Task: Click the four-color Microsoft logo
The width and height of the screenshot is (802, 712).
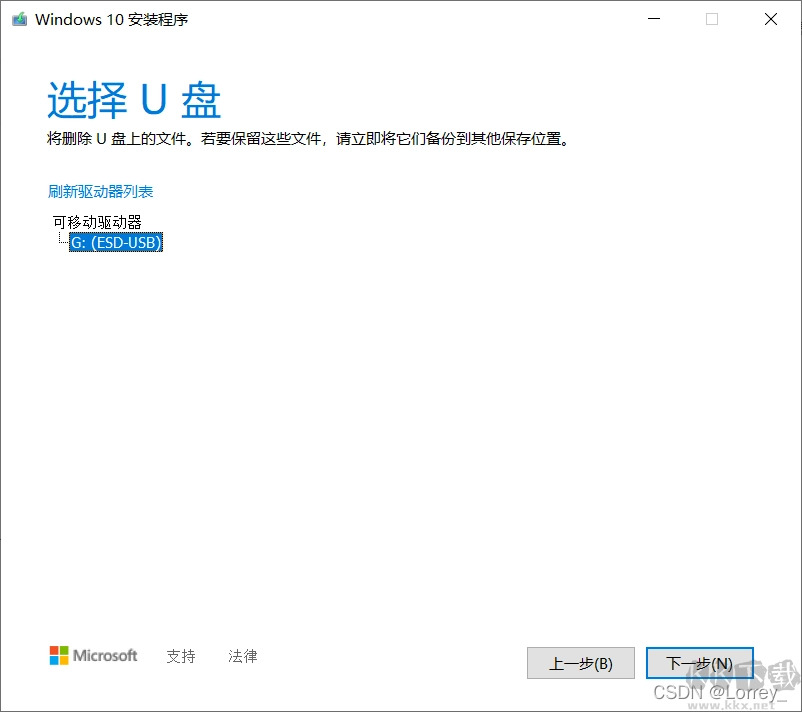Action: 60,656
